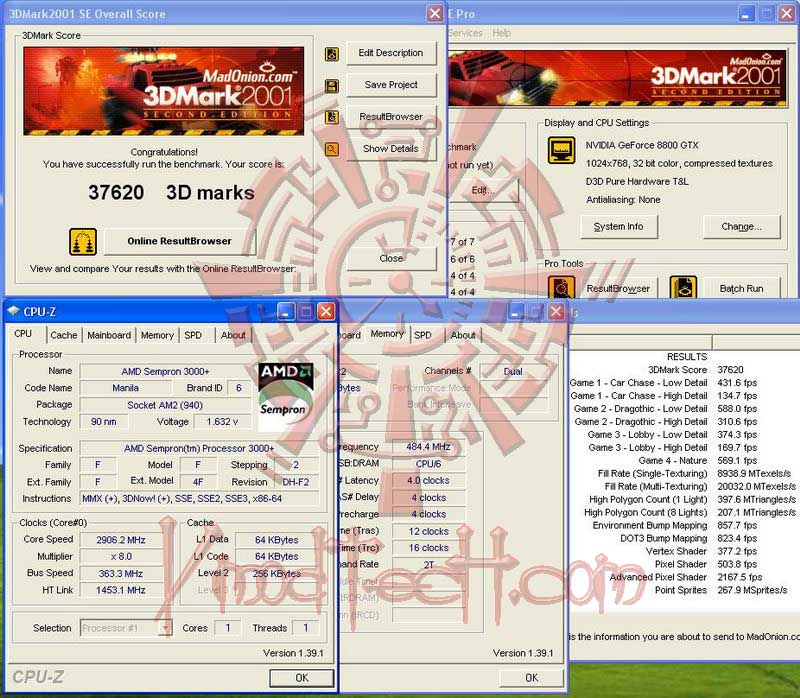The image size is (800, 698).
Task: Open Edit Description button
Action: click(x=391, y=53)
